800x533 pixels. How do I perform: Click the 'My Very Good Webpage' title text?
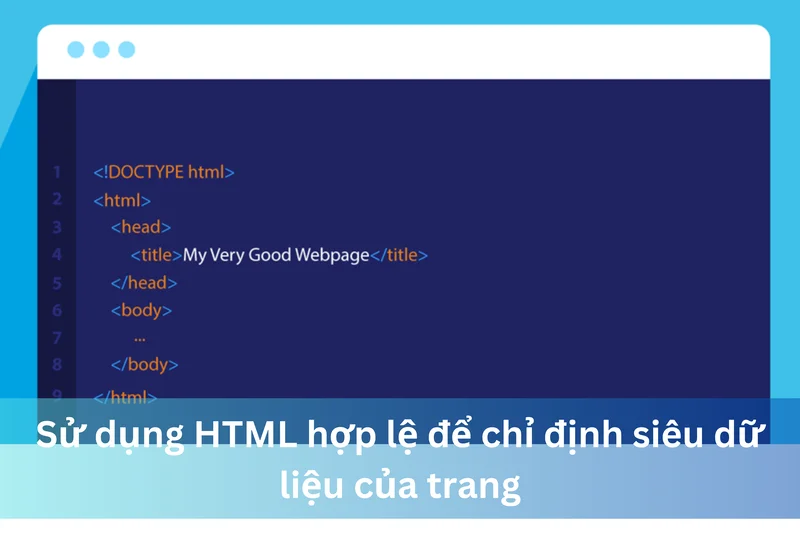coord(276,255)
